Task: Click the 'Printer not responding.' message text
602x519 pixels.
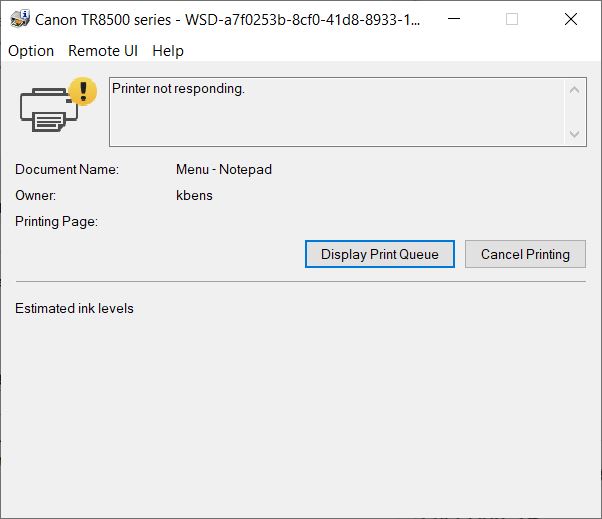Action: pyautogui.click(x=178, y=89)
